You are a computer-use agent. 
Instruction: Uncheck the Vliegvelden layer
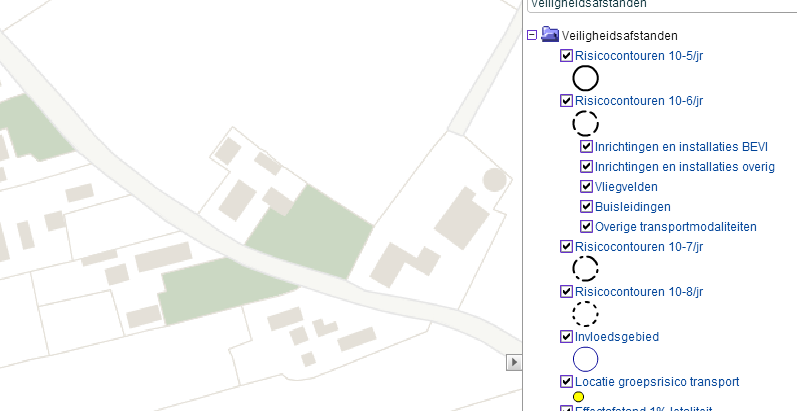coord(586,186)
